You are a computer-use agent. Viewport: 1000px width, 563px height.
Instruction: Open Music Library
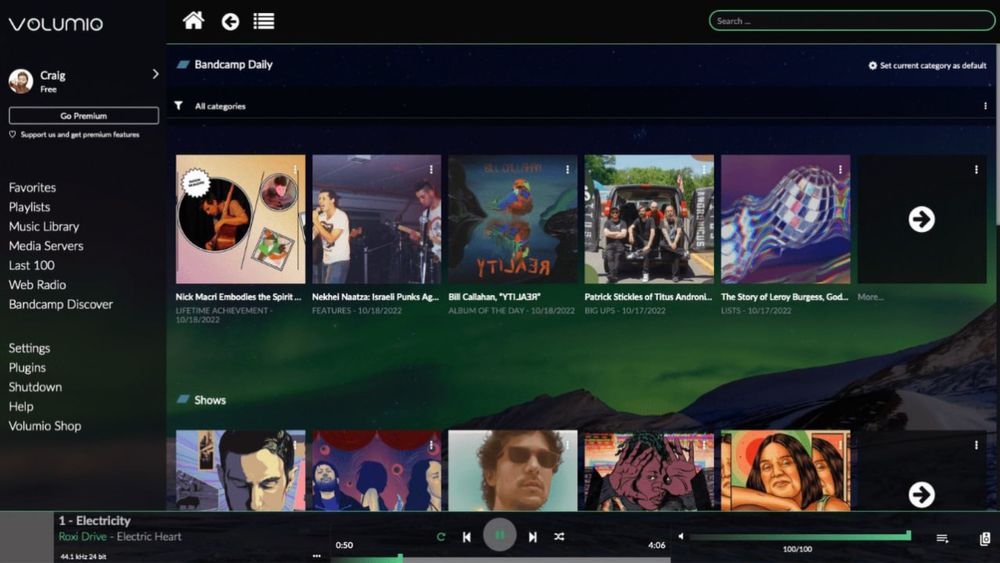click(x=44, y=226)
